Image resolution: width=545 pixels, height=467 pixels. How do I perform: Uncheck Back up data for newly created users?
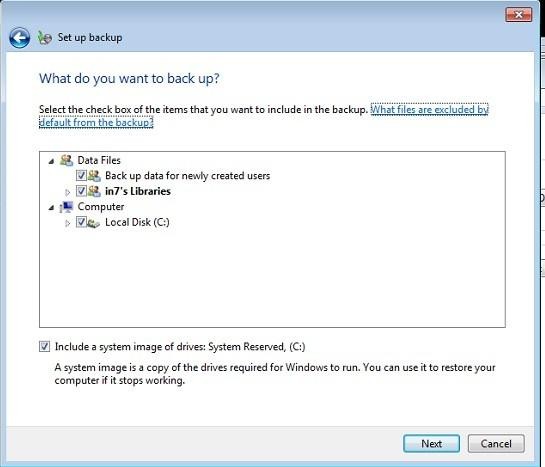[81, 175]
